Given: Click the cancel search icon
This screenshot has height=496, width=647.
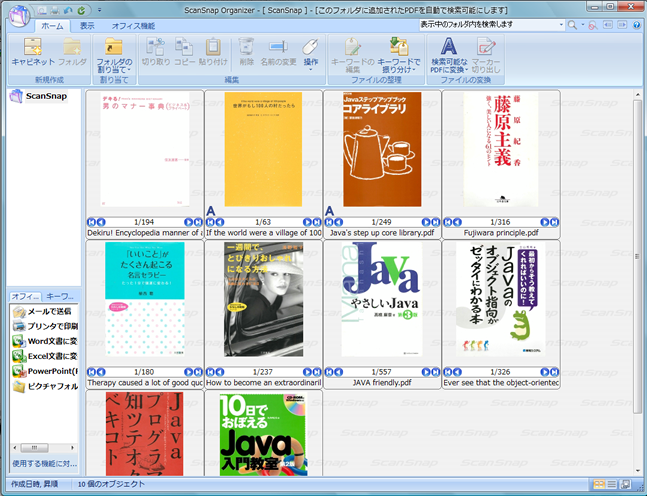Looking at the screenshot, I should coord(593,26).
